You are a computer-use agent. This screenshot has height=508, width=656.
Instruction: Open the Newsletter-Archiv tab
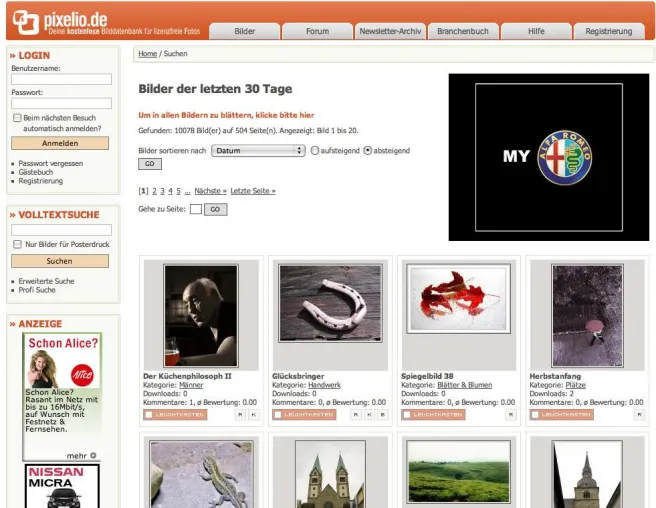[390, 31]
